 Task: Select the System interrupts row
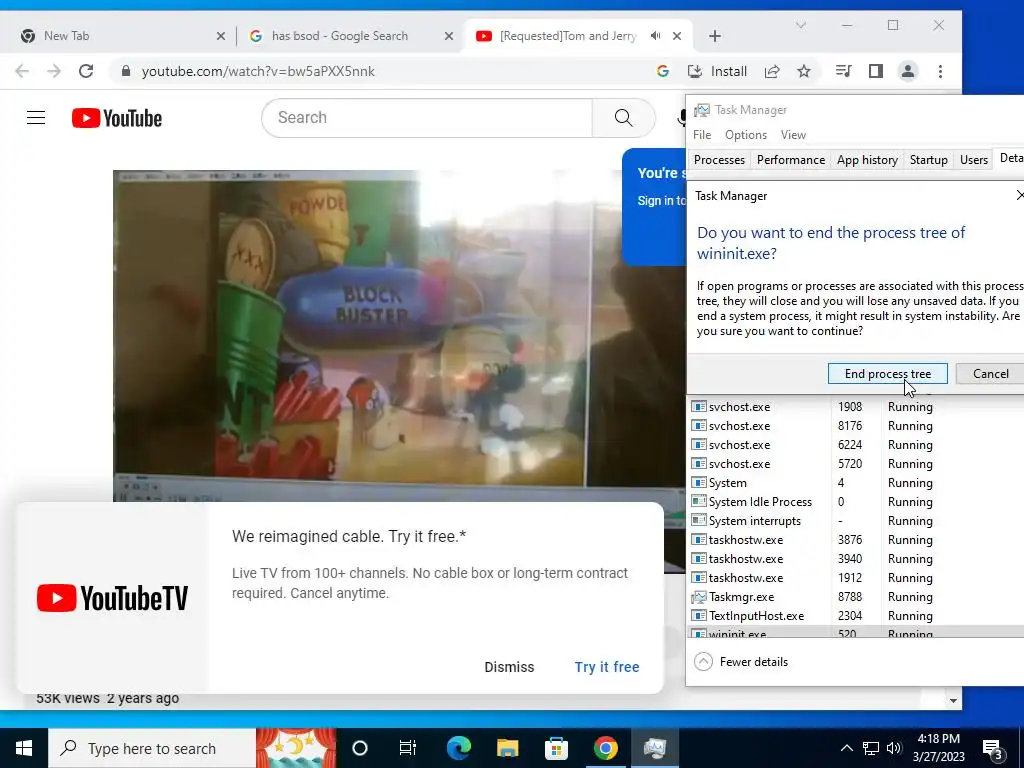pyautogui.click(x=856, y=520)
